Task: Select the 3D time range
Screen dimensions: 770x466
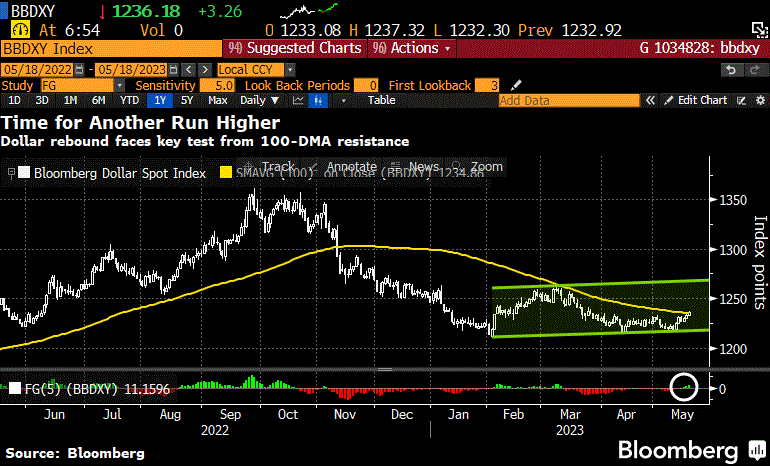Action: click(x=42, y=101)
